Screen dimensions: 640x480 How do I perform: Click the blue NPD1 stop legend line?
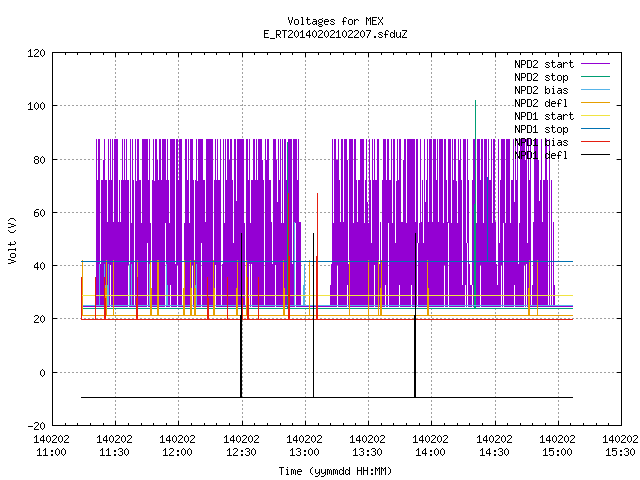[595, 129]
